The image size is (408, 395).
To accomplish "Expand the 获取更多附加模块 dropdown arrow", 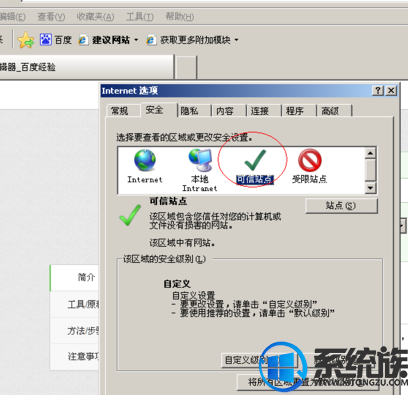I will 236,40.
